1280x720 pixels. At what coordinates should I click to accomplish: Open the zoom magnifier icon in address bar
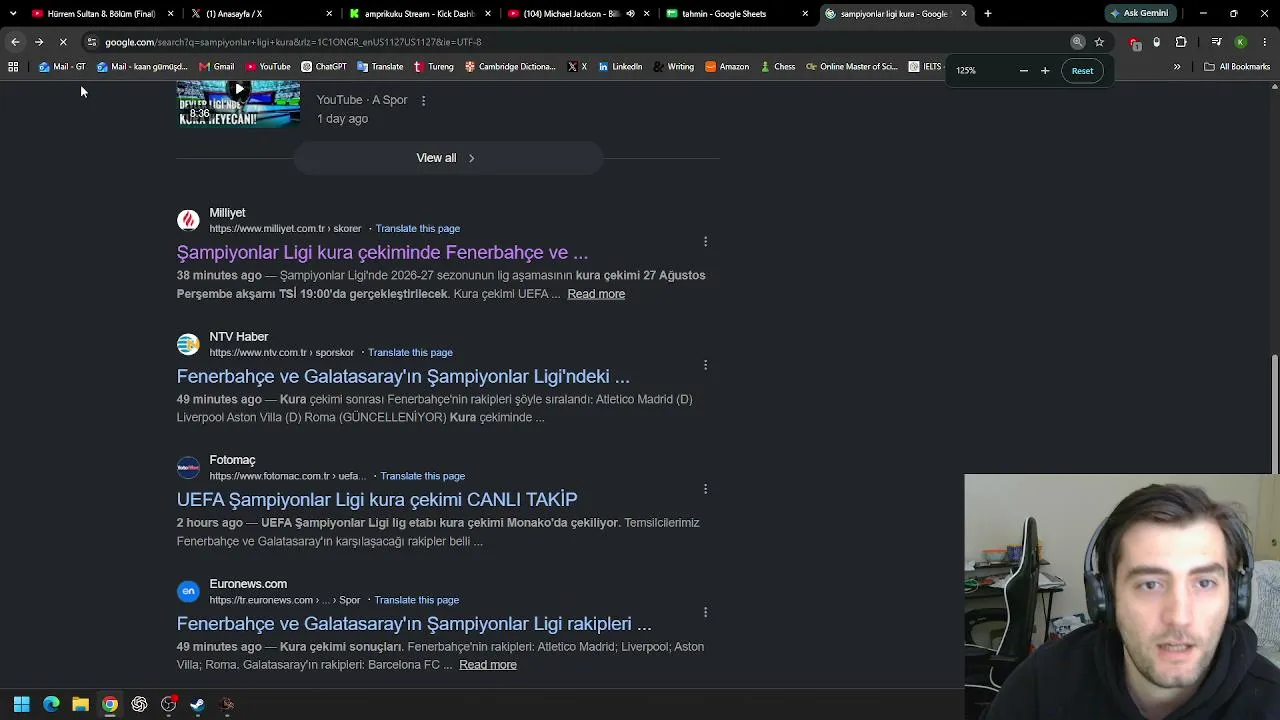tap(1078, 42)
